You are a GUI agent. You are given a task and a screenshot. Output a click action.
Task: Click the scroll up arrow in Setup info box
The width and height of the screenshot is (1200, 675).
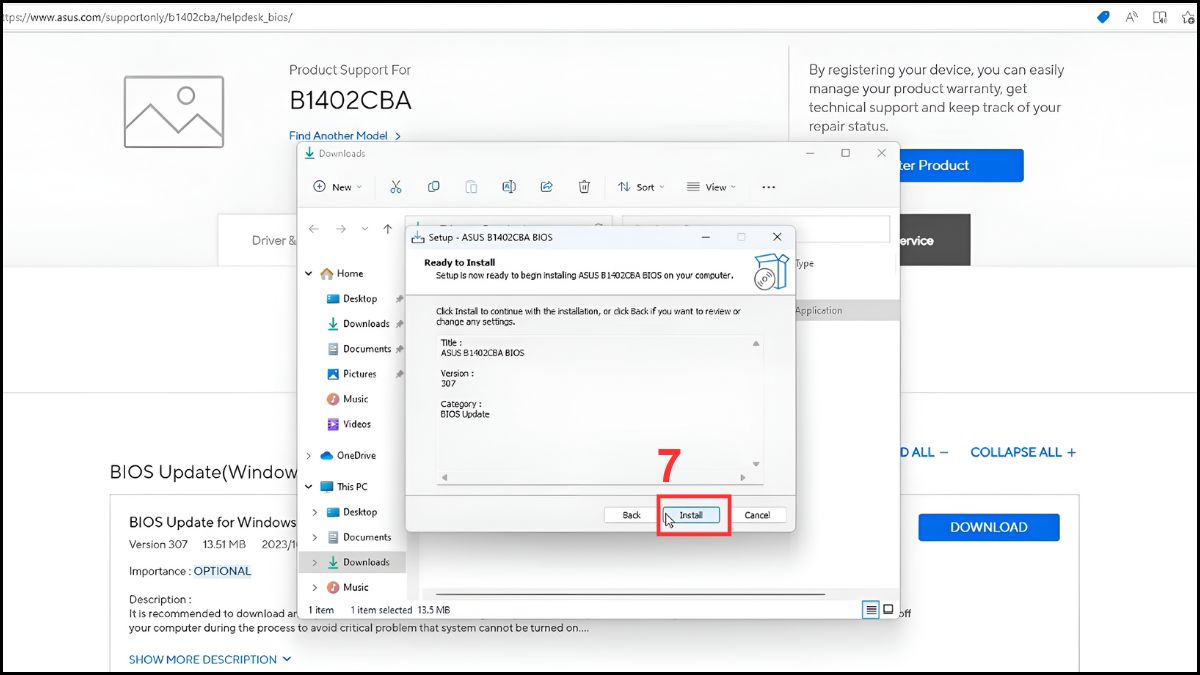pyautogui.click(x=756, y=343)
